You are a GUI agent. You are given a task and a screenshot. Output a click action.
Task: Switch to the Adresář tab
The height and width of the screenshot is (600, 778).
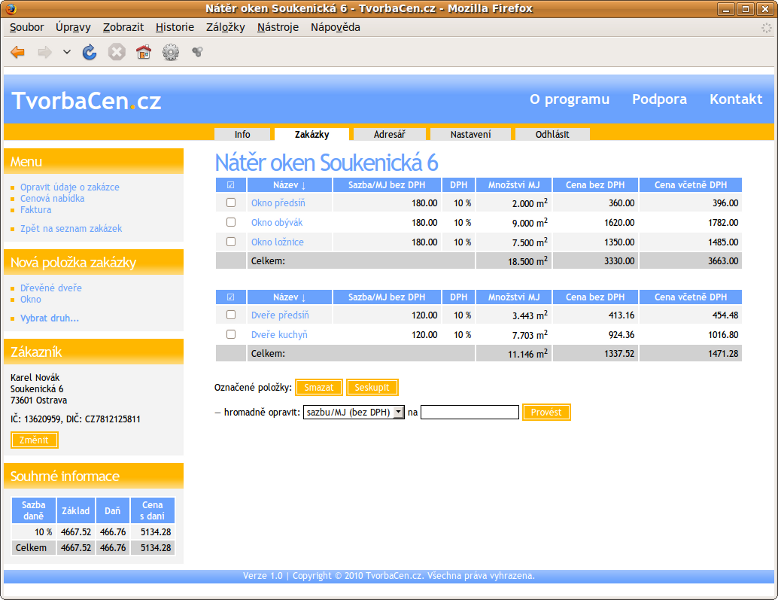[x=389, y=134]
